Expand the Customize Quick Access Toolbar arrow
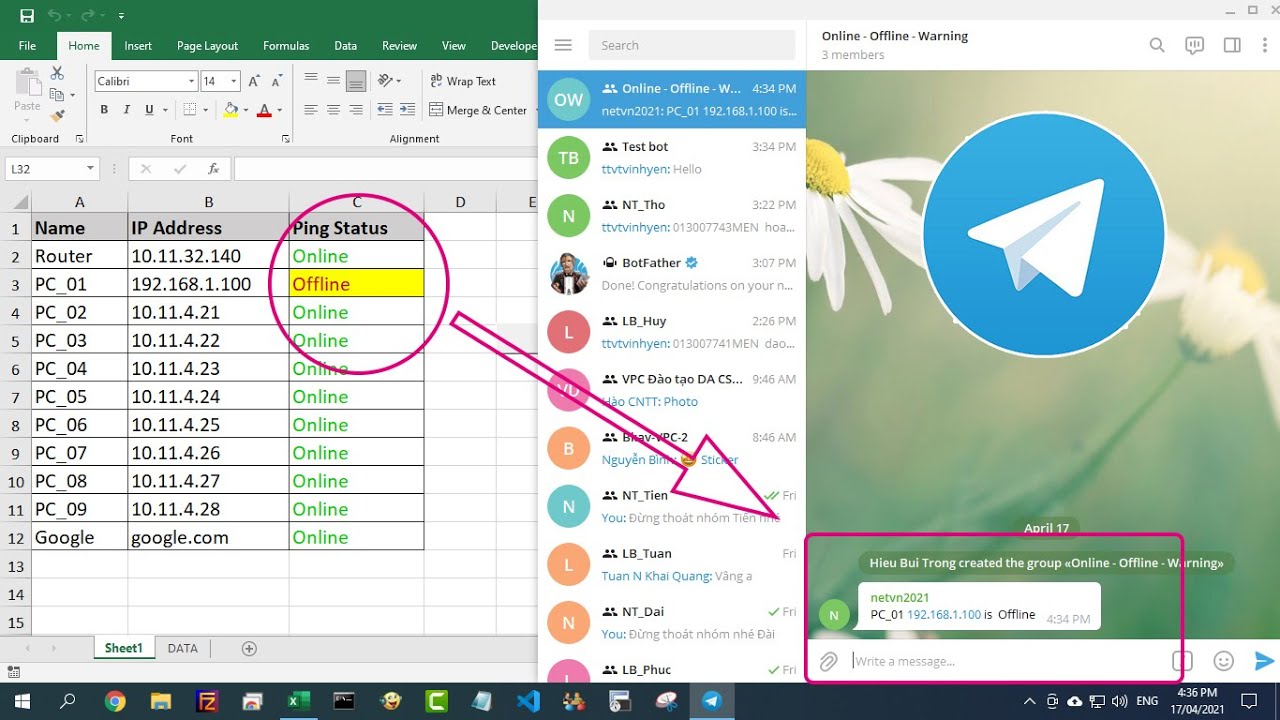The height and width of the screenshot is (720, 1280). point(121,16)
